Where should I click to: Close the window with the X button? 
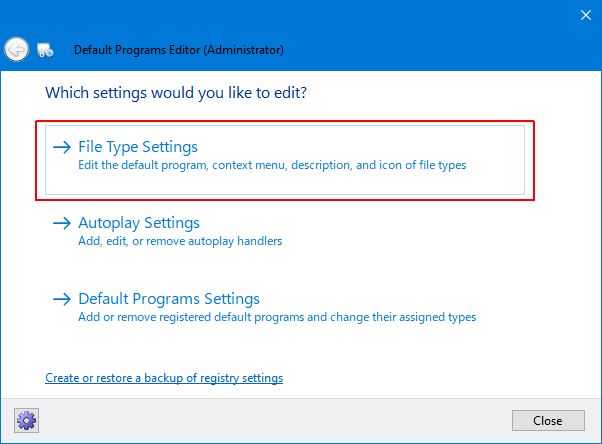pyautogui.click(x=585, y=15)
